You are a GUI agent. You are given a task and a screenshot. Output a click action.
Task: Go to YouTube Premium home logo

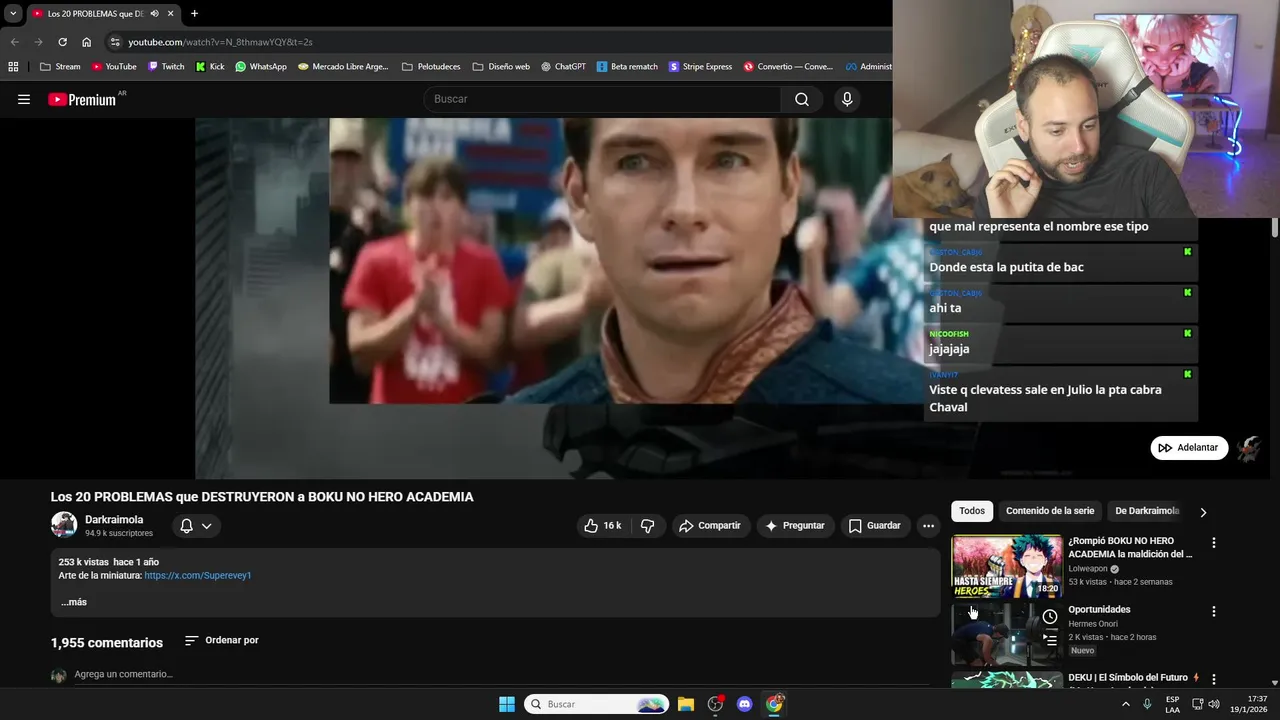point(82,99)
